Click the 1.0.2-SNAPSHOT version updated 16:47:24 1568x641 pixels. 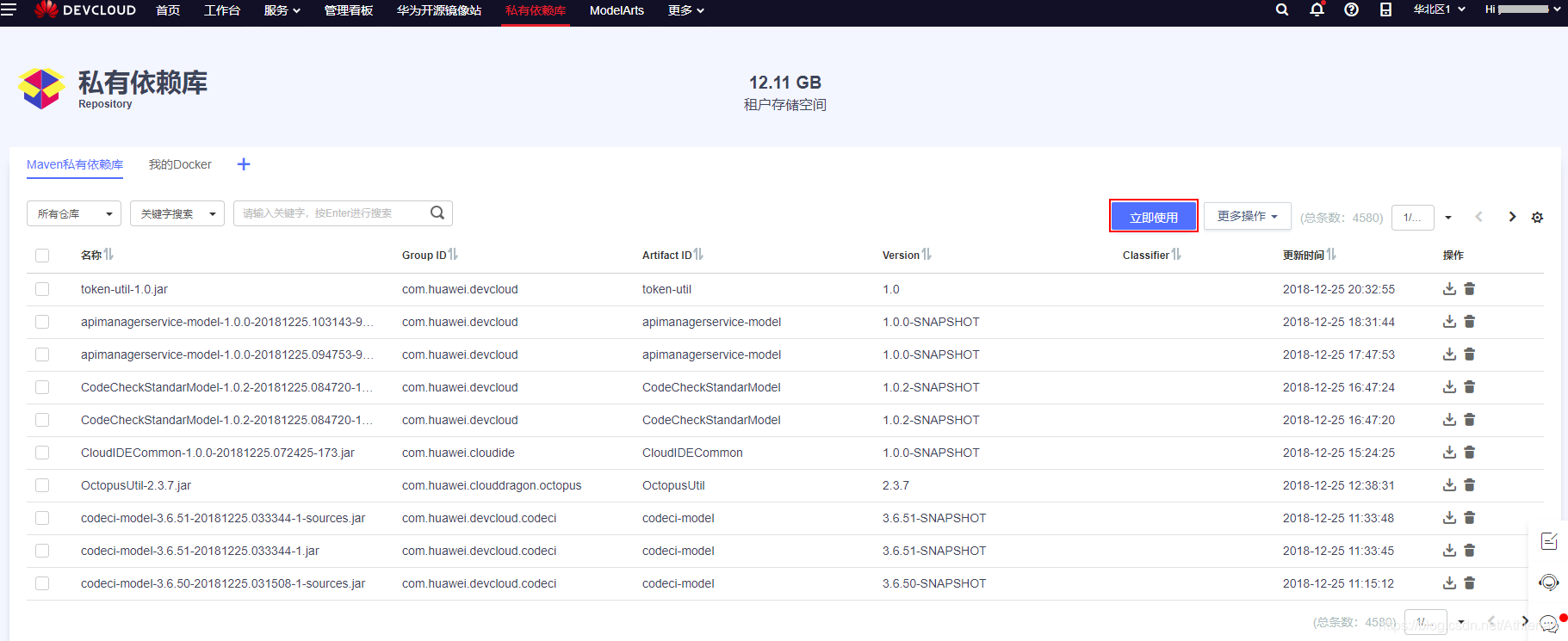click(x=931, y=387)
